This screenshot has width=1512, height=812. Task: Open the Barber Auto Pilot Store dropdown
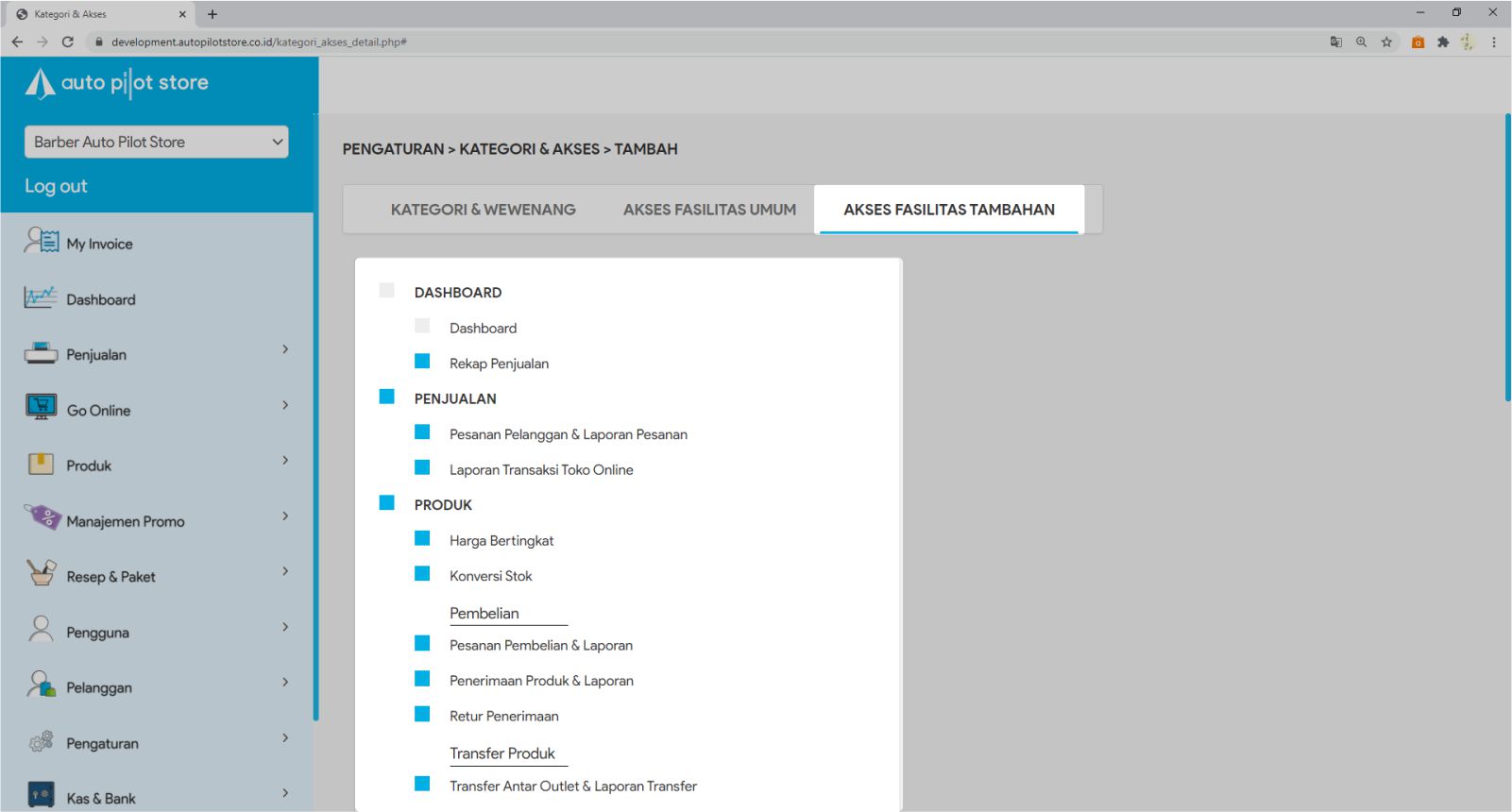pyautogui.click(x=157, y=142)
